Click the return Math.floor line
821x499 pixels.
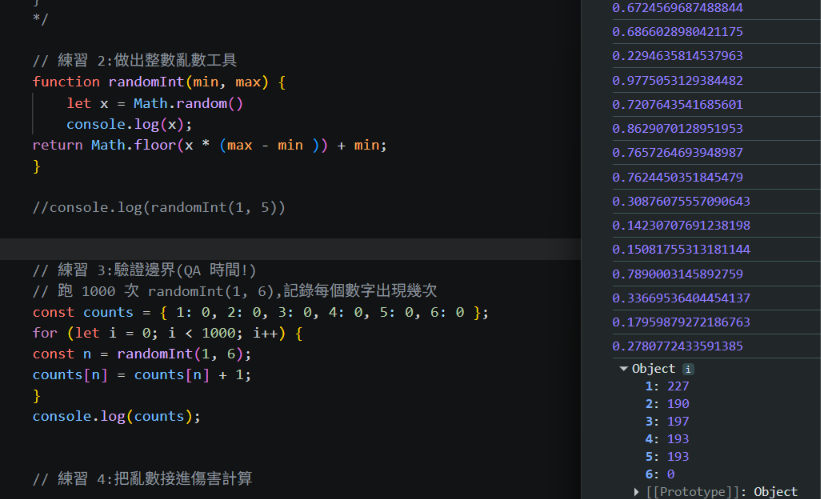coord(209,145)
